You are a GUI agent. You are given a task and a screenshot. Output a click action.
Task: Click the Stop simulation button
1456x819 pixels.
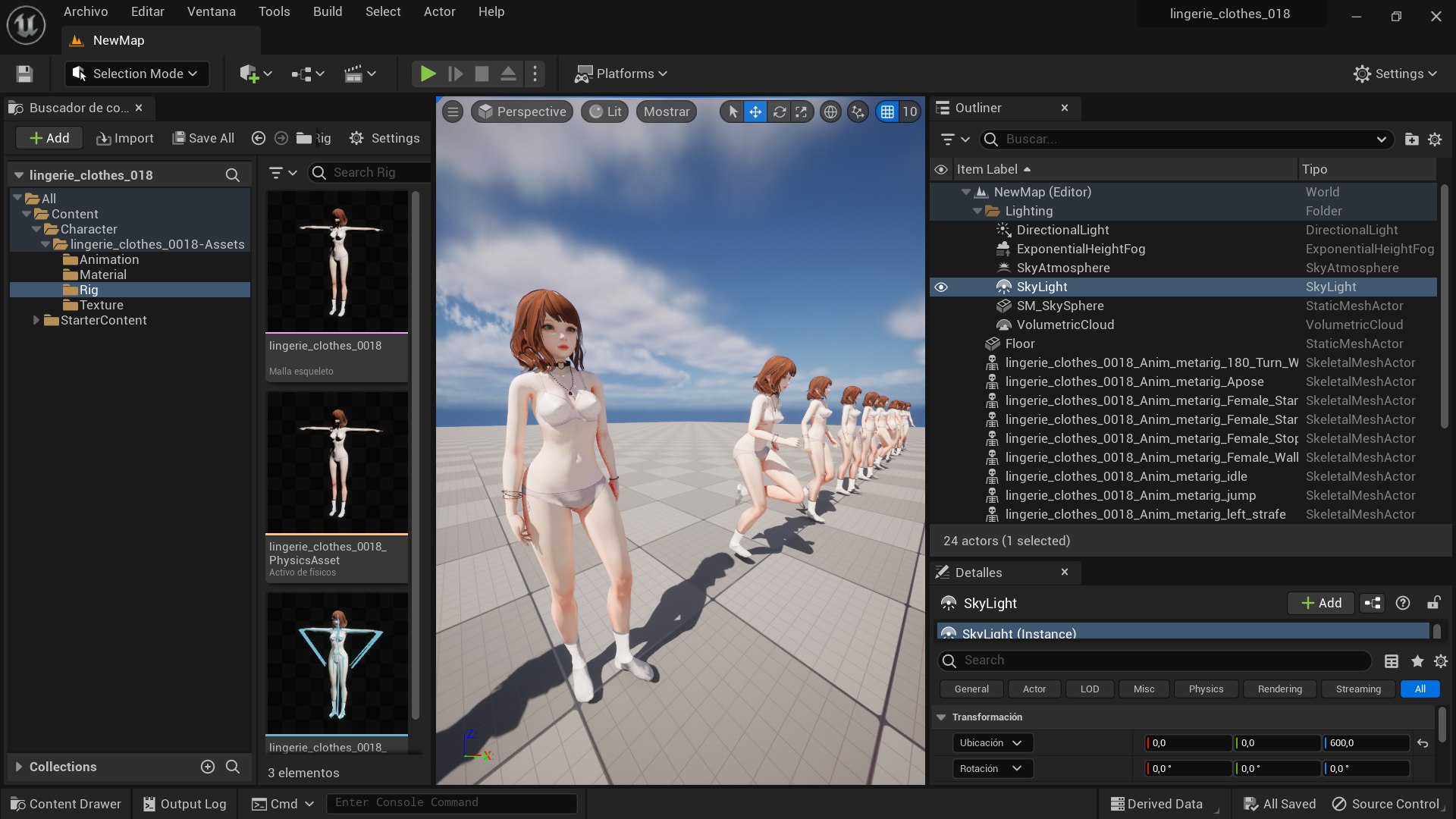tap(482, 74)
